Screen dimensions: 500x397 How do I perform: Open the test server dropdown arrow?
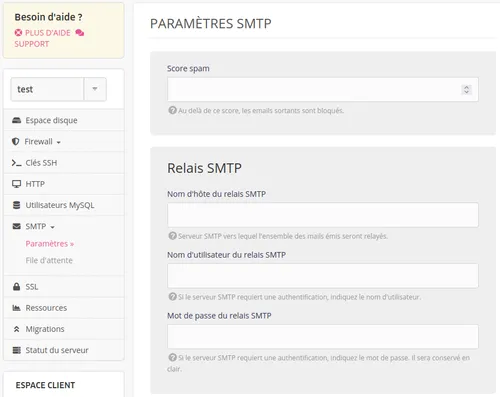click(x=95, y=89)
